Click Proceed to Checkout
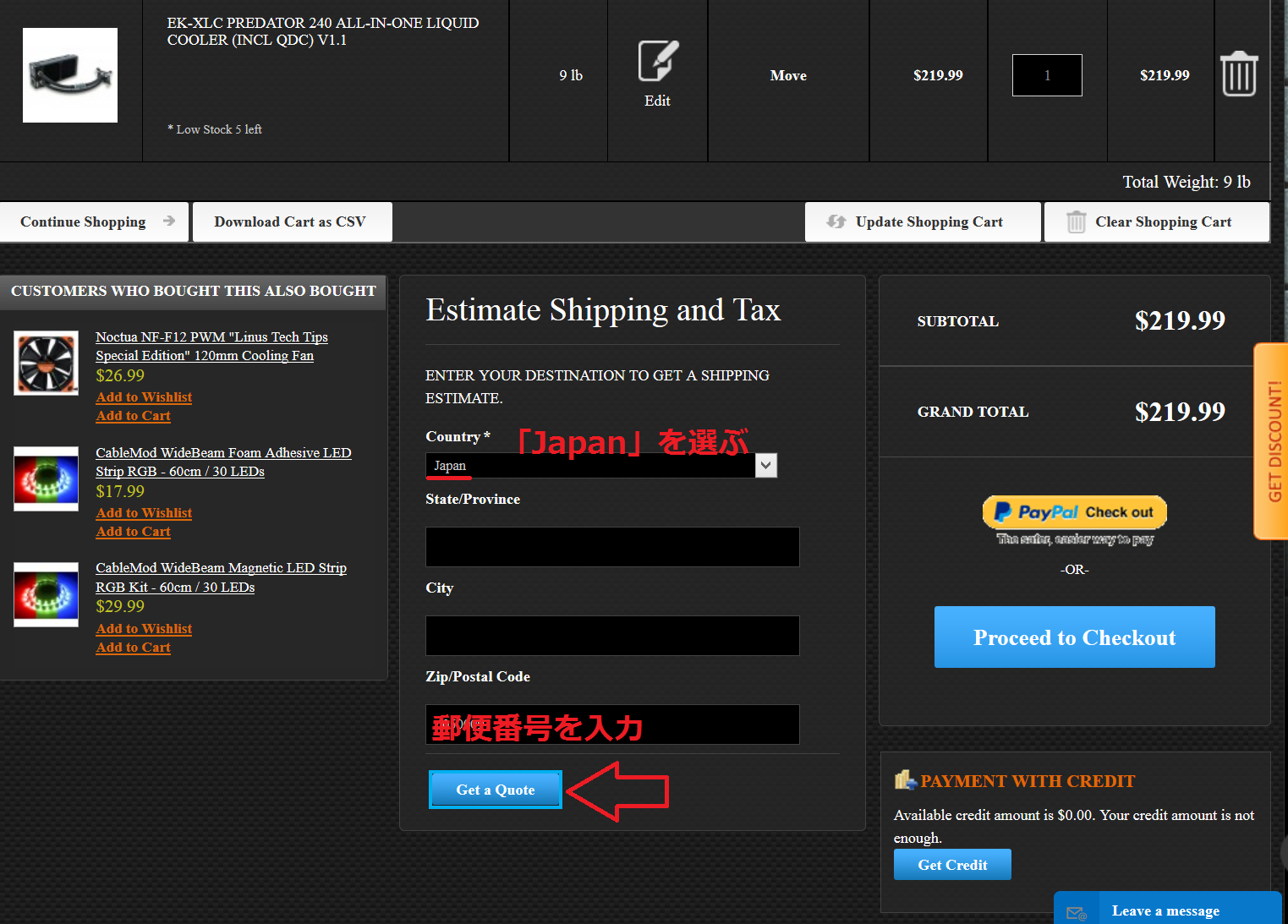The height and width of the screenshot is (924, 1288). pos(1074,637)
